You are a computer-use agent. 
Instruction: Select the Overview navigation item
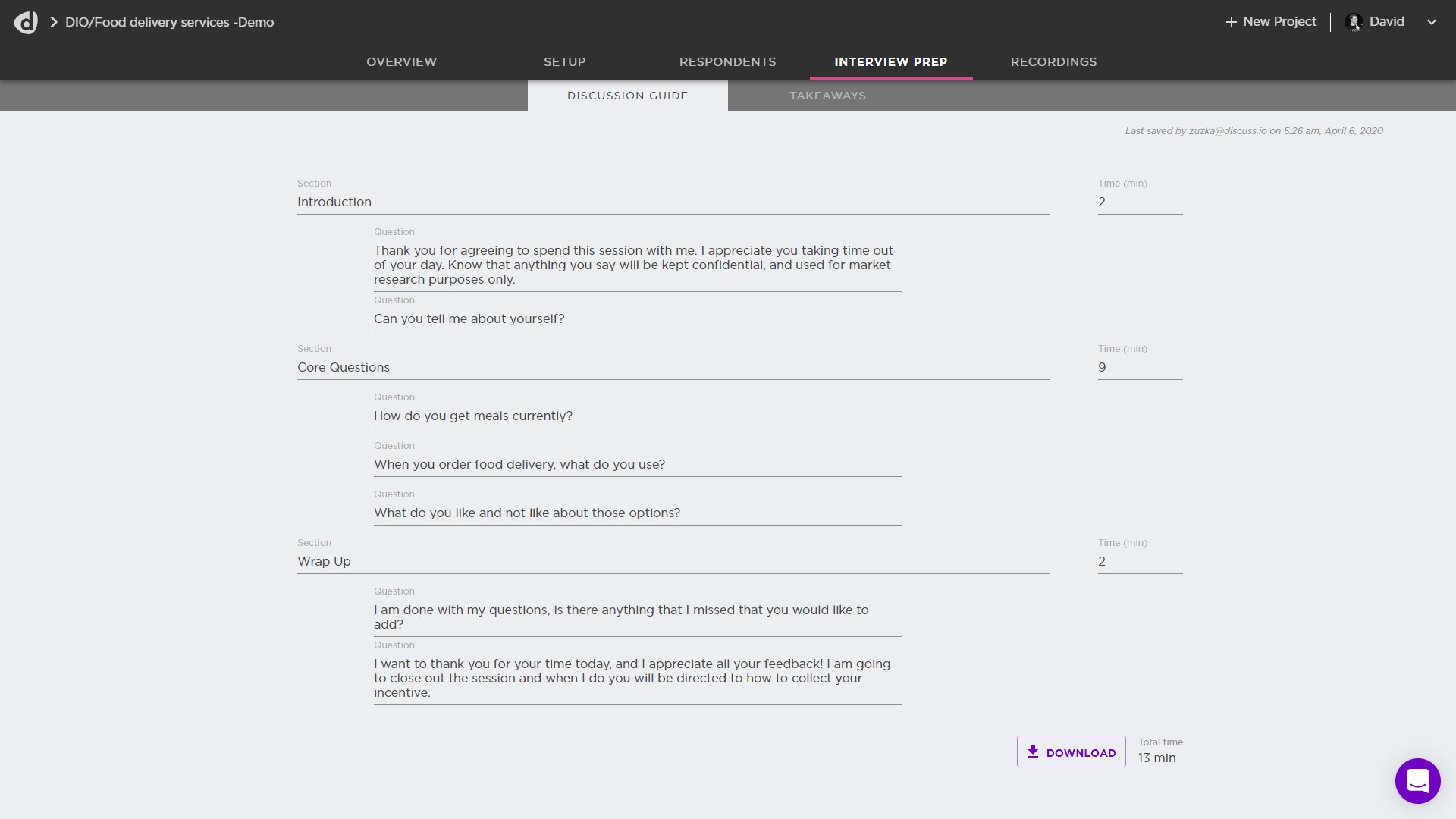401,61
